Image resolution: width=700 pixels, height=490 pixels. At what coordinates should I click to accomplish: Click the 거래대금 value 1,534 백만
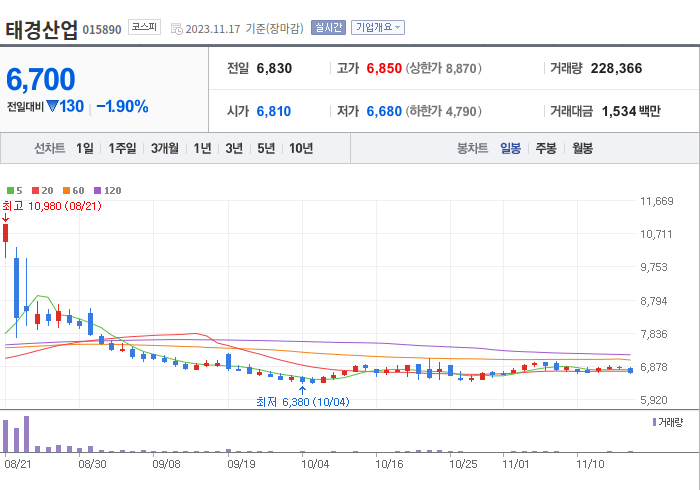pyautogui.click(x=631, y=111)
